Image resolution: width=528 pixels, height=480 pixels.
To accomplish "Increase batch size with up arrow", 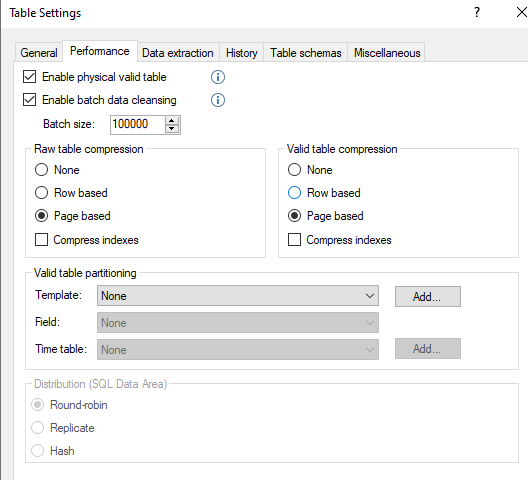I will coord(172,121).
